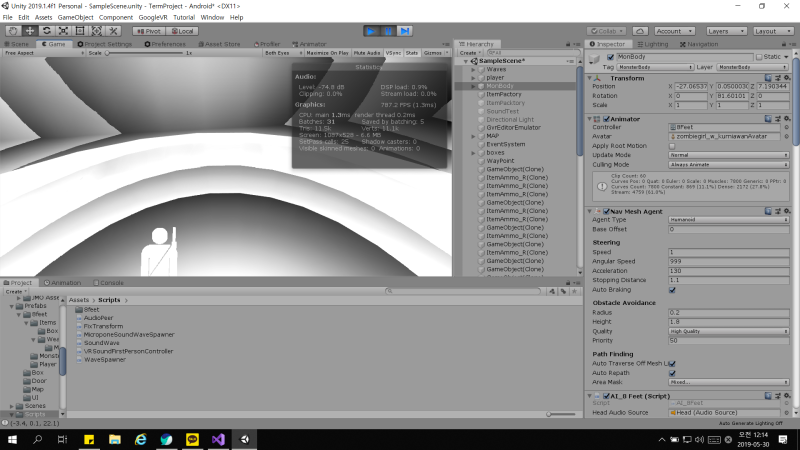Select the Rotate tool
The image size is (800, 450).
coord(46,31)
